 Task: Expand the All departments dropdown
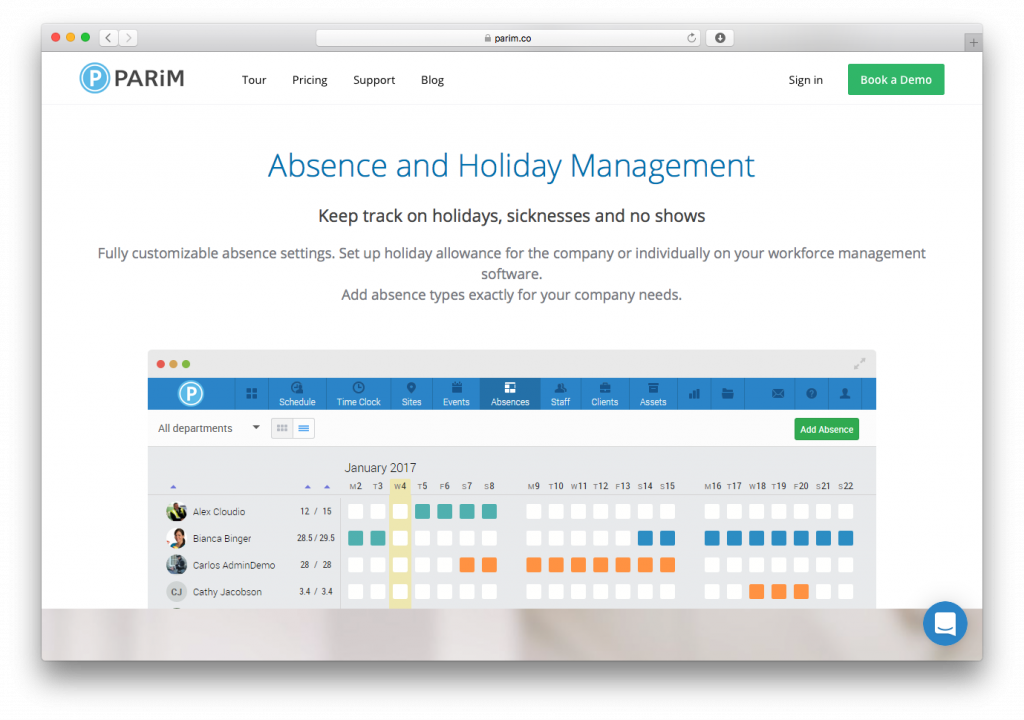click(209, 428)
